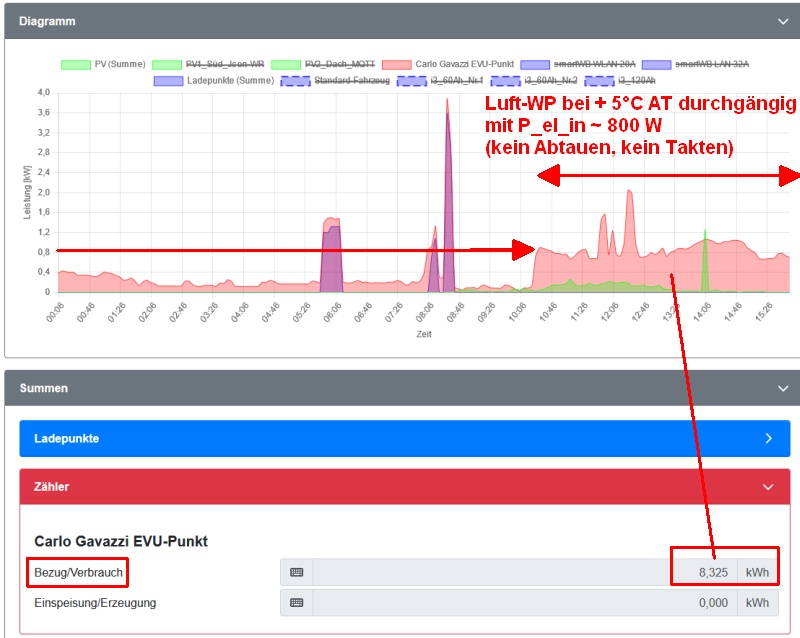Image resolution: width=800 pixels, height=638 pixels.
Task: Open the Ladepunkte blue bar
Action: pyautogui.click(x=405, y=438)
